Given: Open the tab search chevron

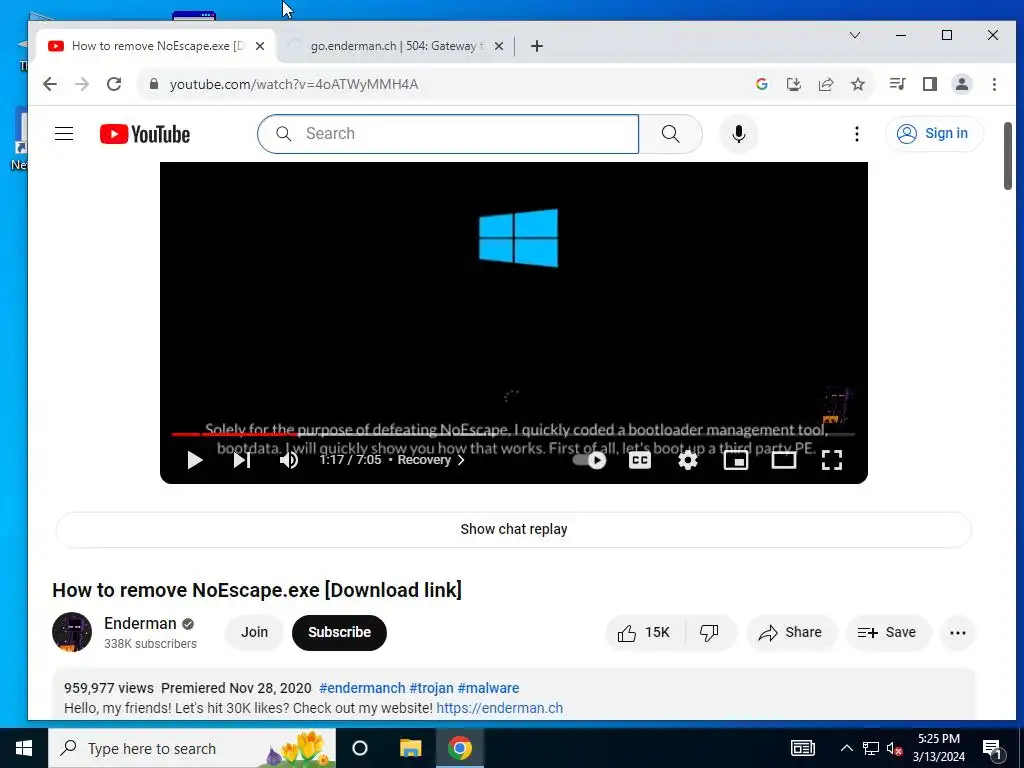Looking at the screenshot, I should tap(854, 35).
